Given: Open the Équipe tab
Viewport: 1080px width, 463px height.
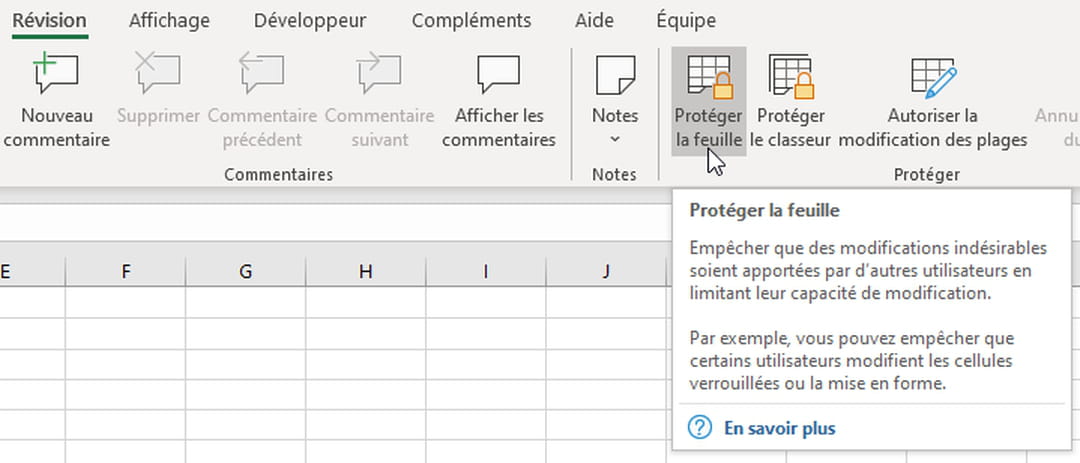Looking at the screenshot, I should (686, 21).
